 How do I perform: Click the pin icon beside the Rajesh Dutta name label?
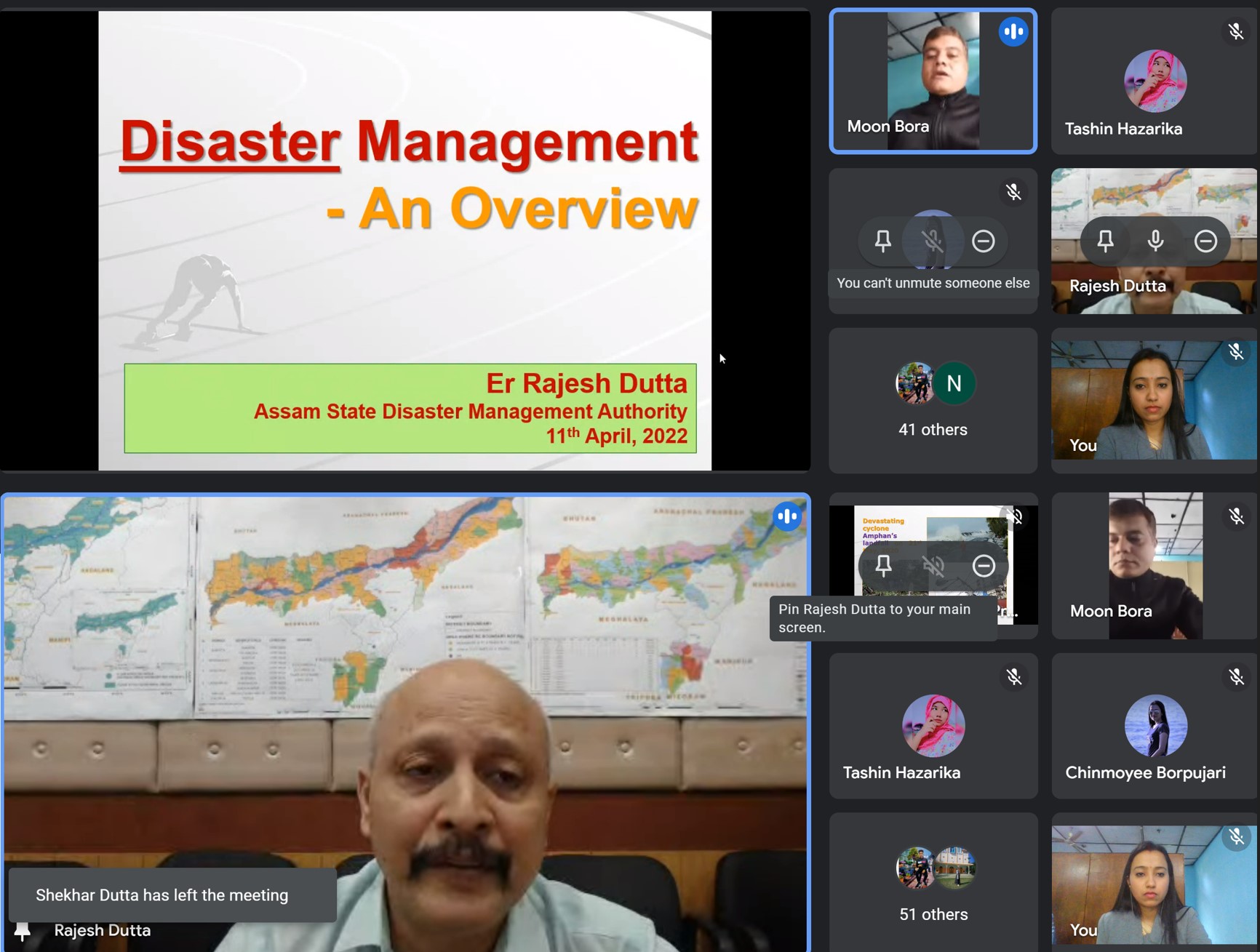[23, 930]
